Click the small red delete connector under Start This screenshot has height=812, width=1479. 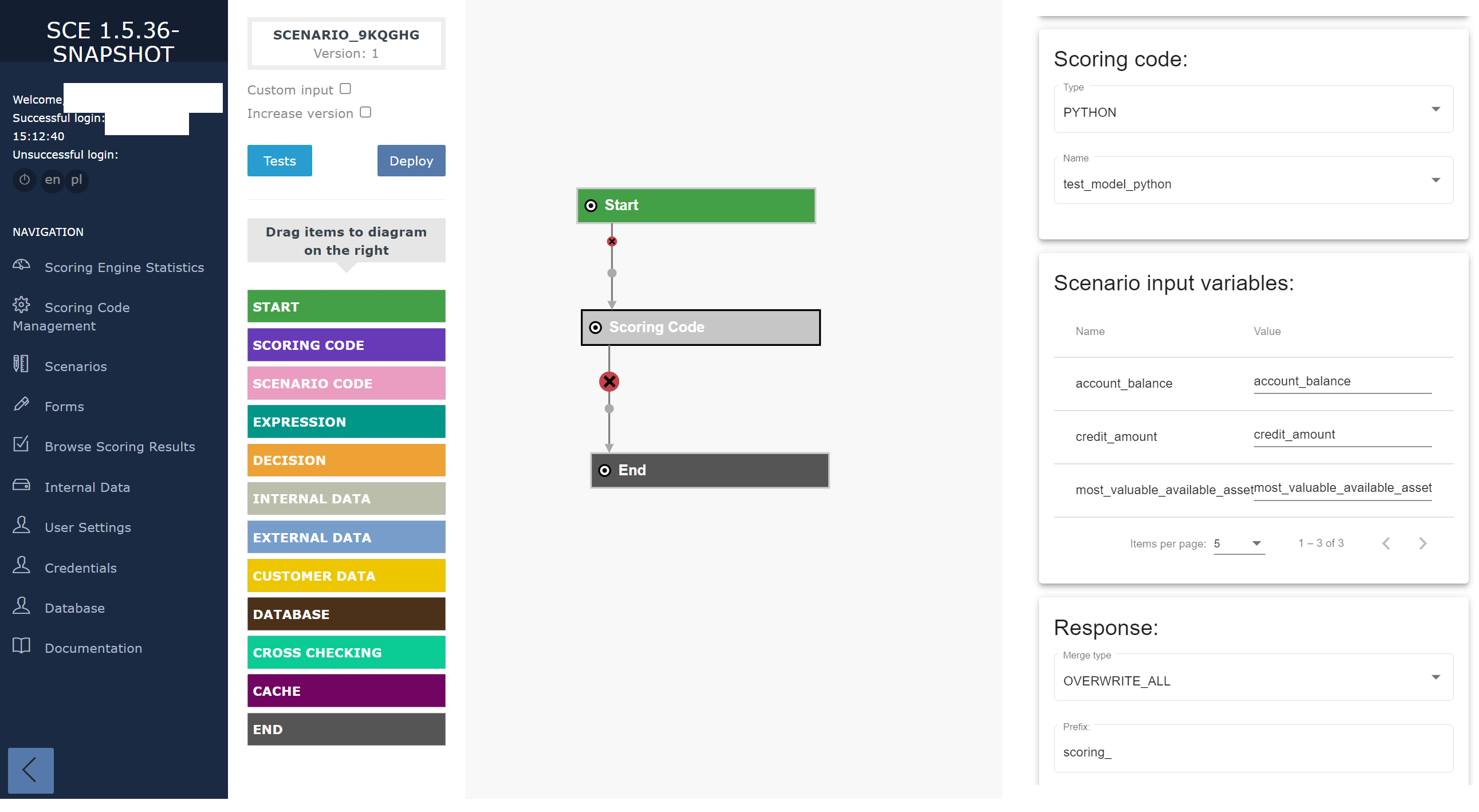coord(612,242)
